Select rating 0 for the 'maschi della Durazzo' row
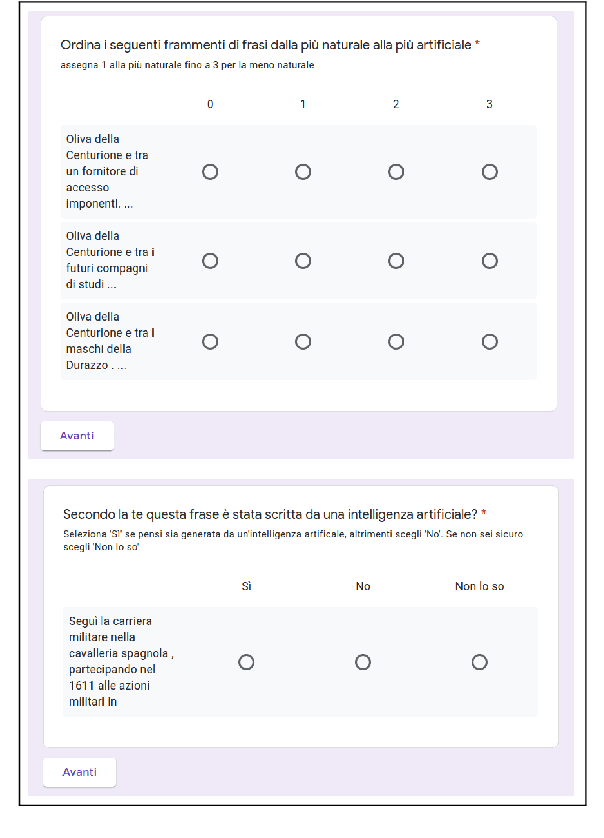Screen dimensions: 604x838 click(x=210, y=341)
